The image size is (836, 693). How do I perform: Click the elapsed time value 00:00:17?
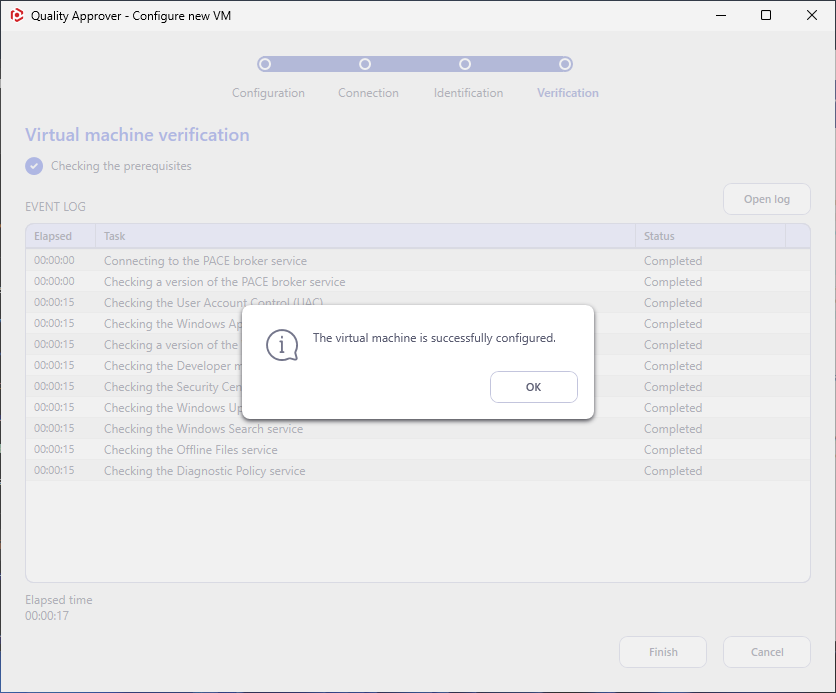(47, 616)
